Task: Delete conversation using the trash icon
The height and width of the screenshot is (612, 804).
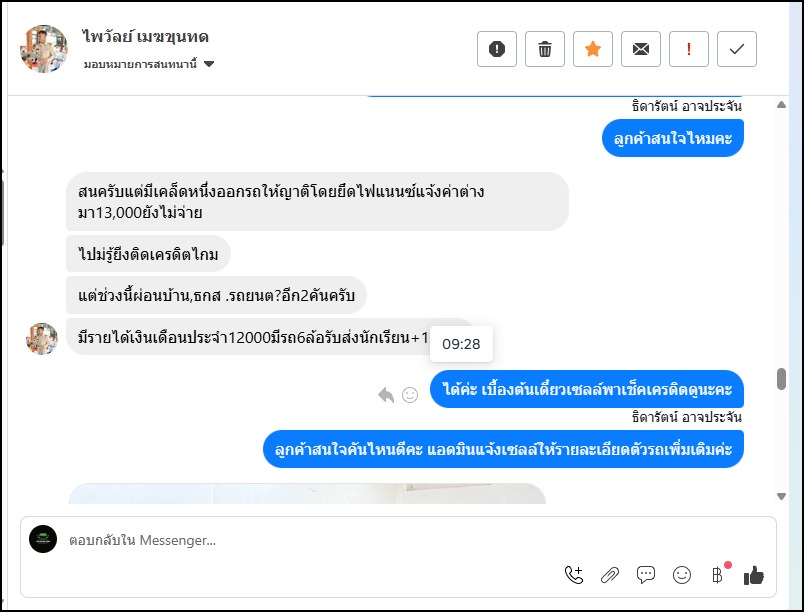Action: click(545, 49)
